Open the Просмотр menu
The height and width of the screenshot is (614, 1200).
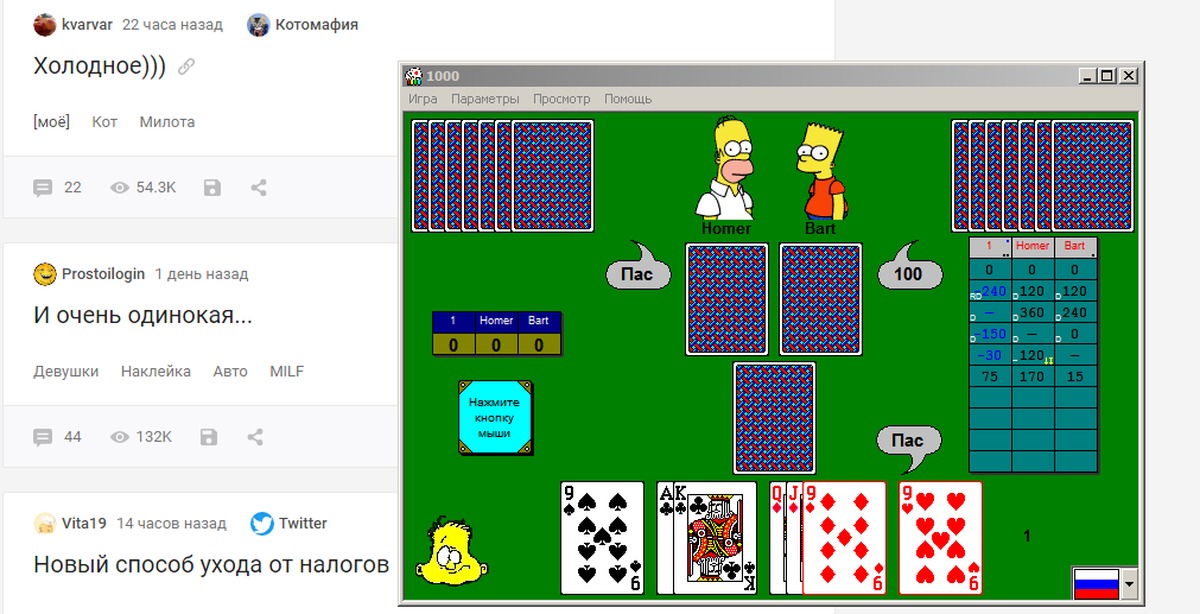click(x=561, y=99)
